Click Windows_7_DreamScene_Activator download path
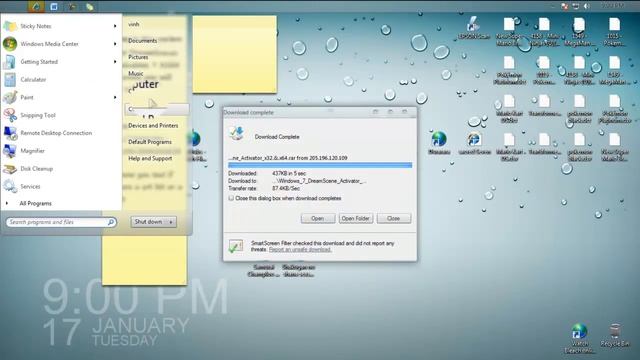Screen dimensions: 640x360 click(x=319, y=181)
